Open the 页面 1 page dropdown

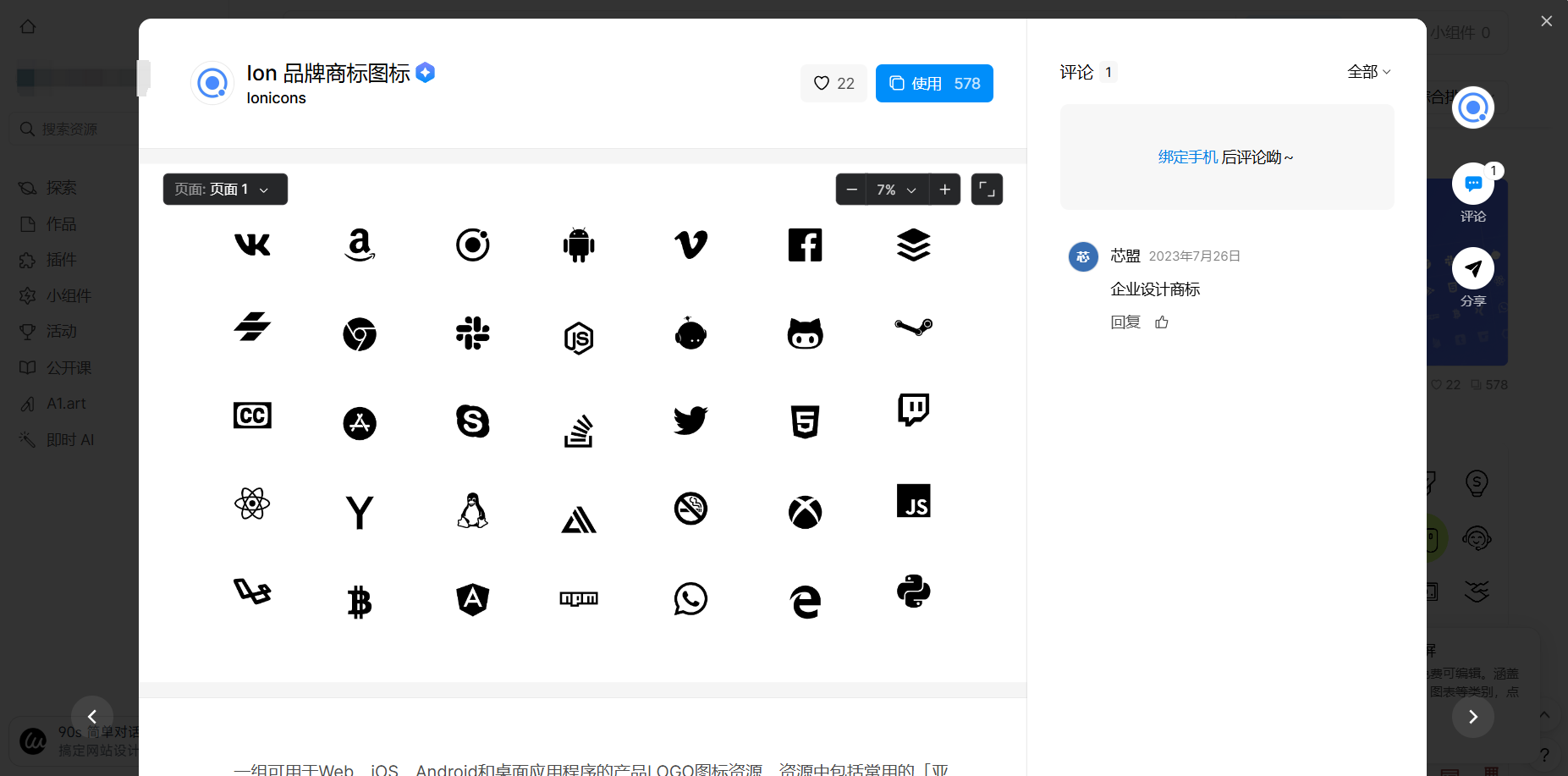(225, 189)
